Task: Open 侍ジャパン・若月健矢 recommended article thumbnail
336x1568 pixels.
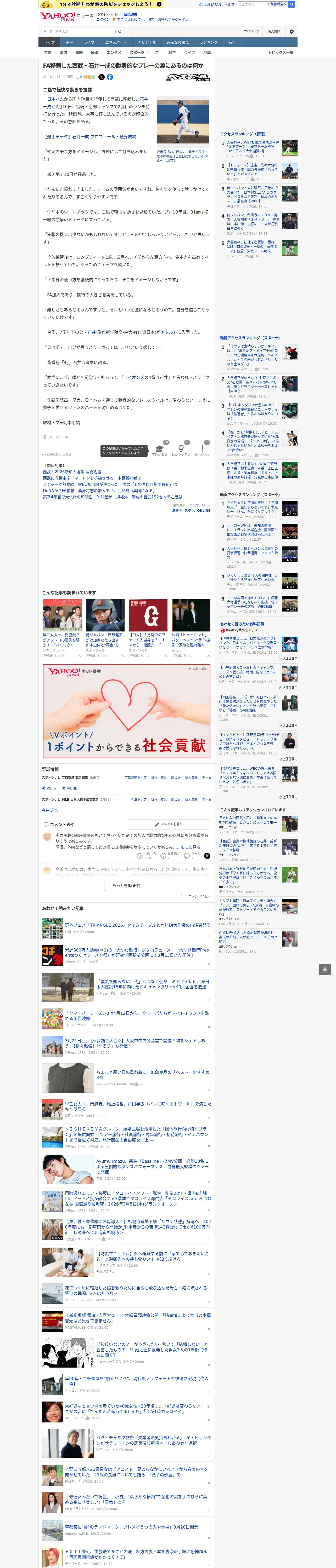Action: [x=105, y=615]
